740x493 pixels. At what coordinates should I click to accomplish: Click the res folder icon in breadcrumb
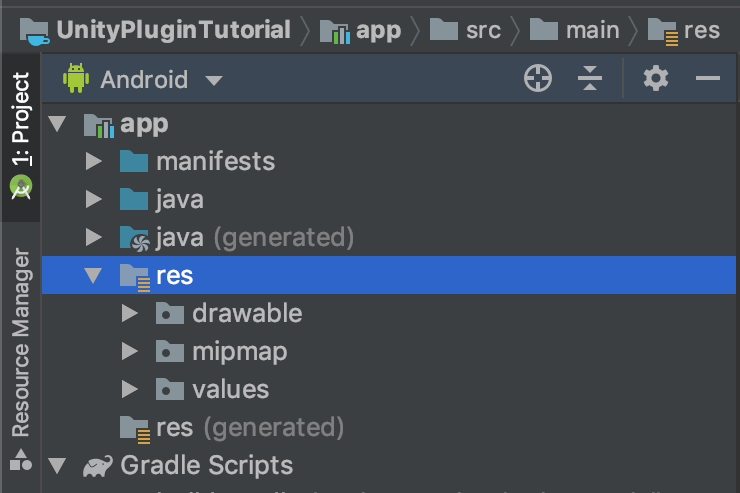[x=662, y=31]
